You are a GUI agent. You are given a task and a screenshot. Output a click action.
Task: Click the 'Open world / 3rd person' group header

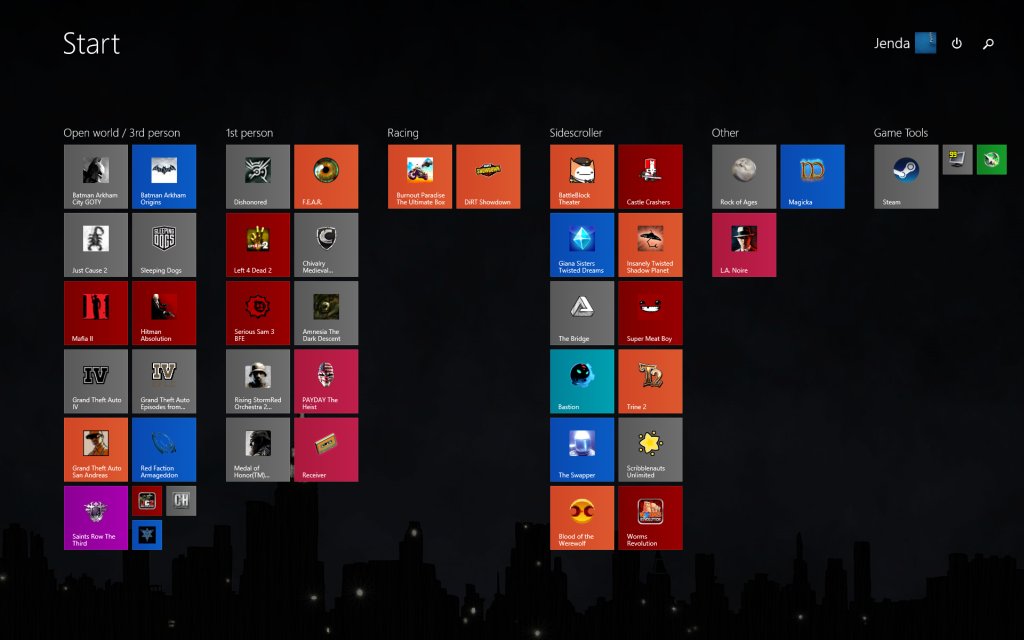coord(121,133)
